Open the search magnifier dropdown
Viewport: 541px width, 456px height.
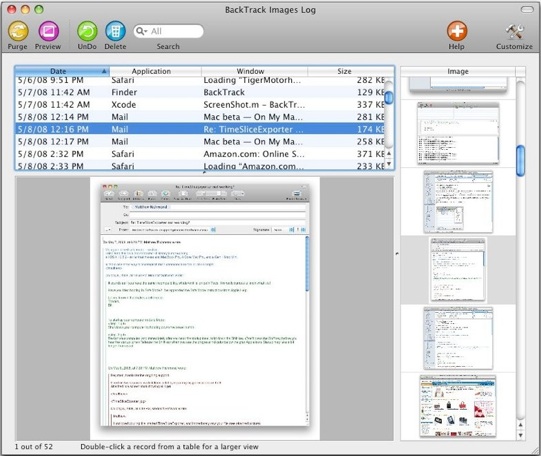click(x=141, y=31)
